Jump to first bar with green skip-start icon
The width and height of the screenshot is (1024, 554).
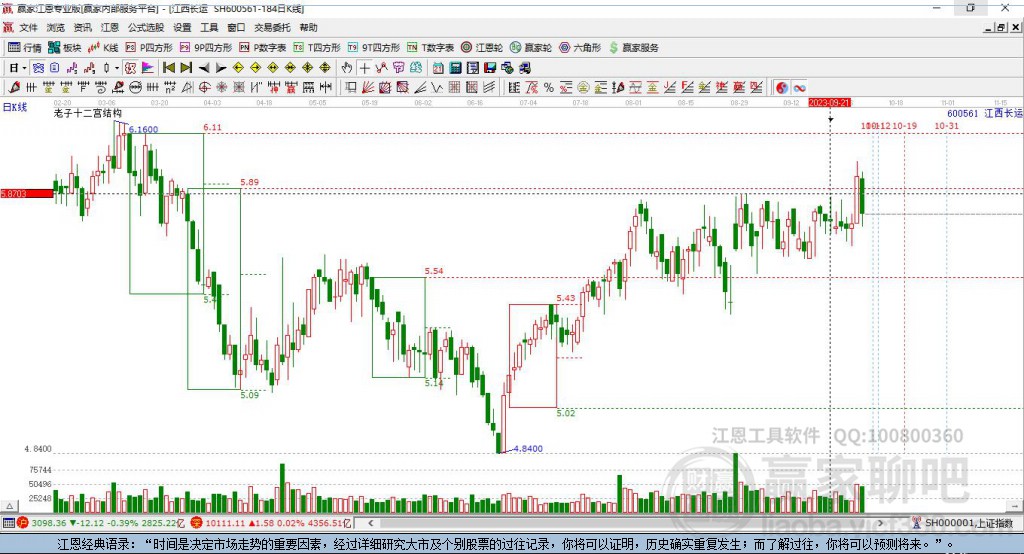point(169,68)
